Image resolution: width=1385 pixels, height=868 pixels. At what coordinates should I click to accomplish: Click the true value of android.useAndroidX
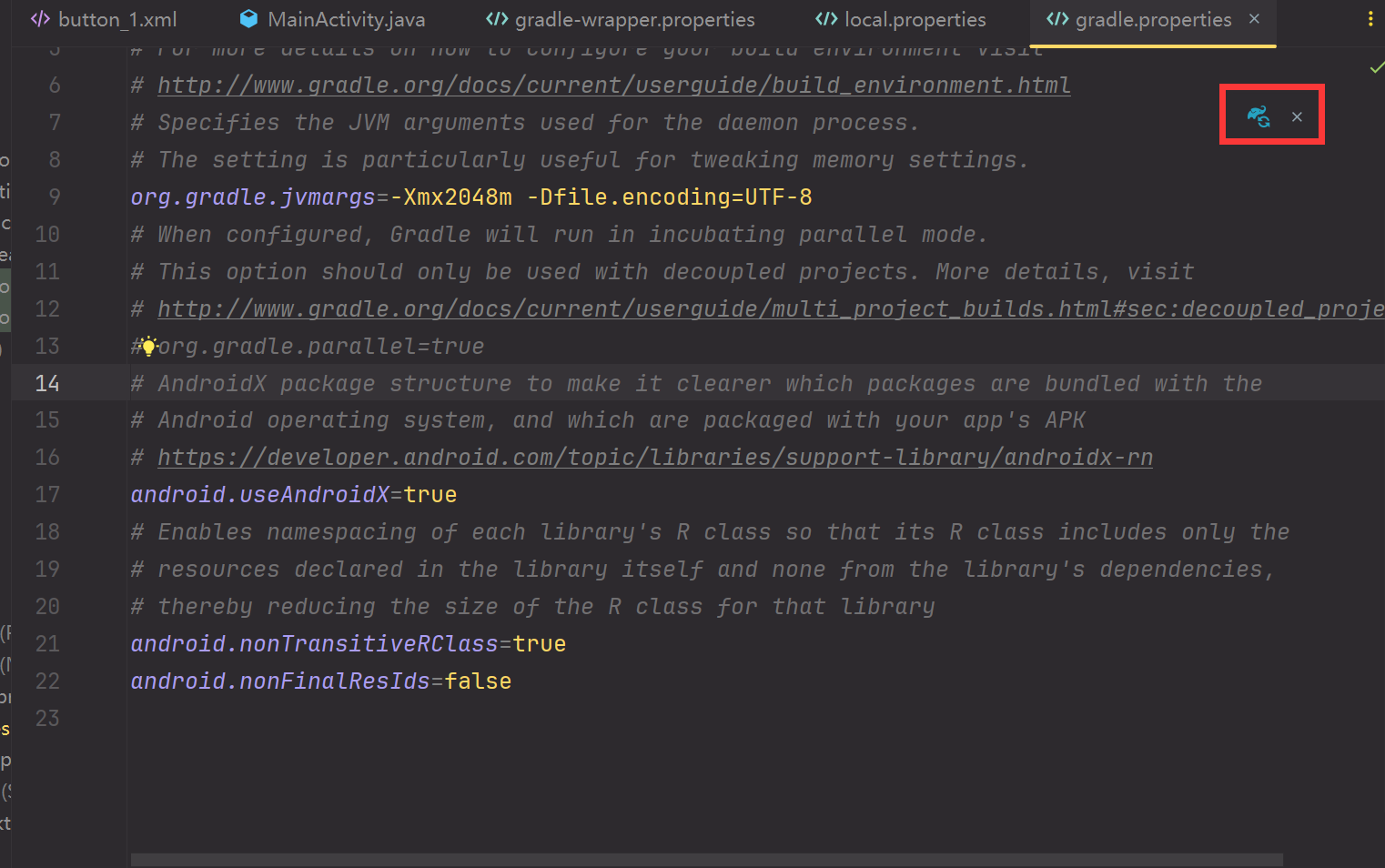pyautogui.click(x=430, y=495)
